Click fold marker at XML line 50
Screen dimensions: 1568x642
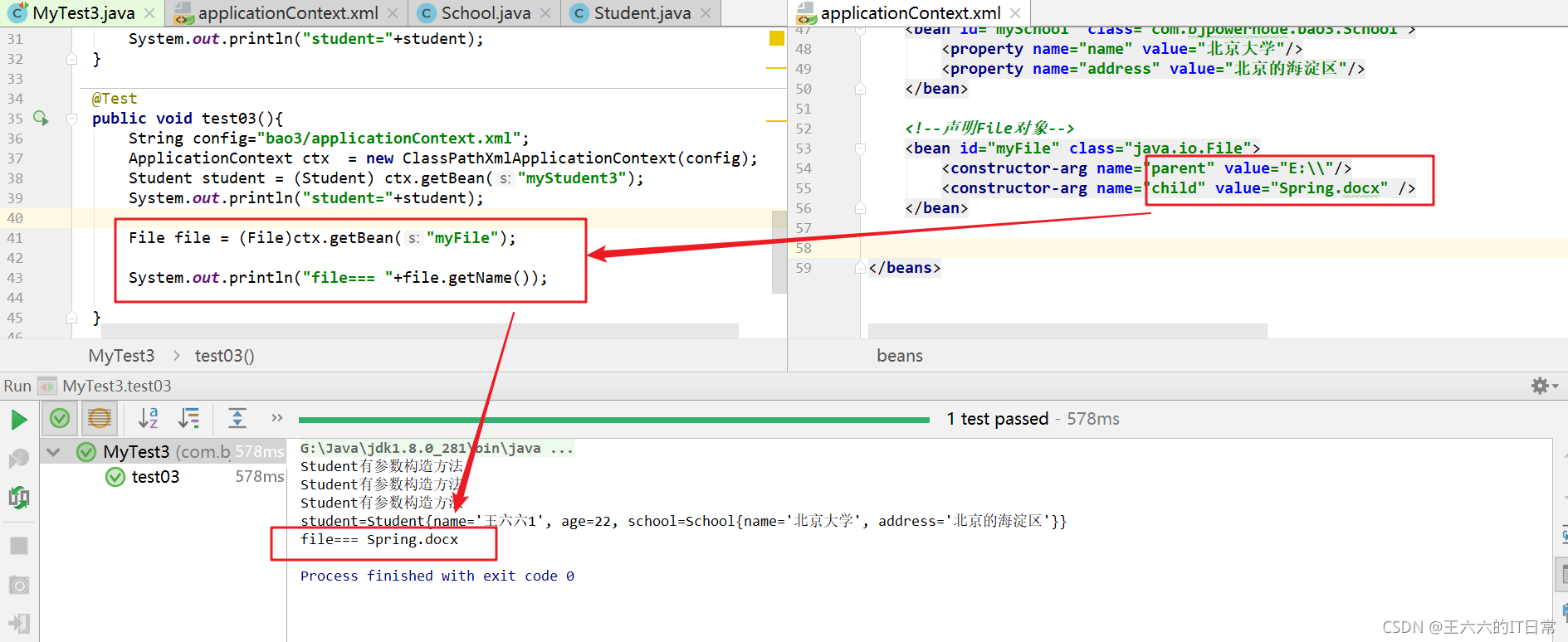tap(861, 89)
